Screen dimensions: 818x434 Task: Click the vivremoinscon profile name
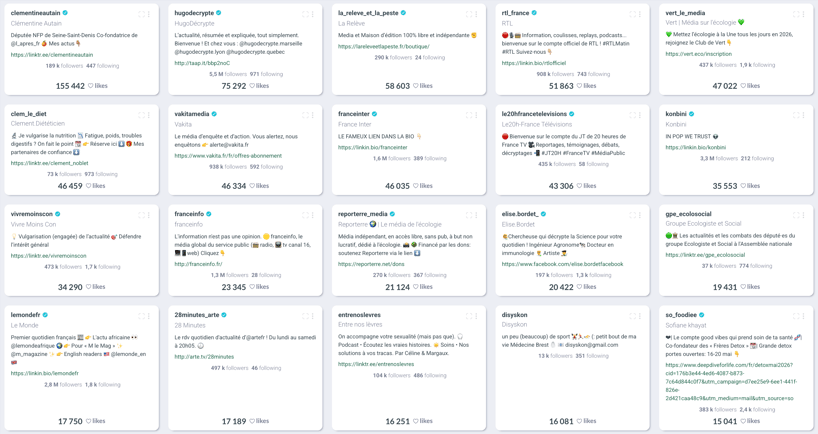32,214
